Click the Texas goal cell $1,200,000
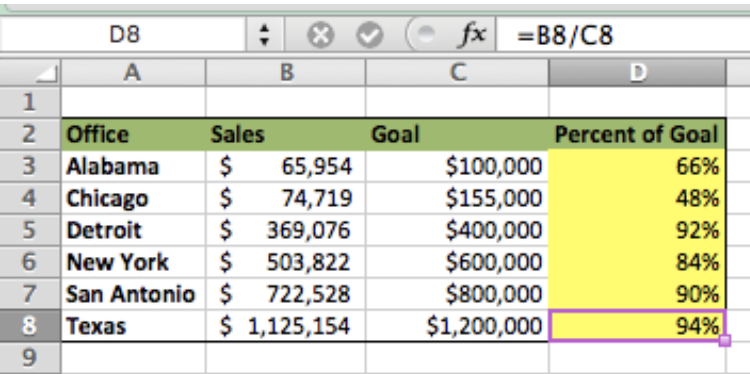This screenshot has width=750, height=374. (457, 326)
